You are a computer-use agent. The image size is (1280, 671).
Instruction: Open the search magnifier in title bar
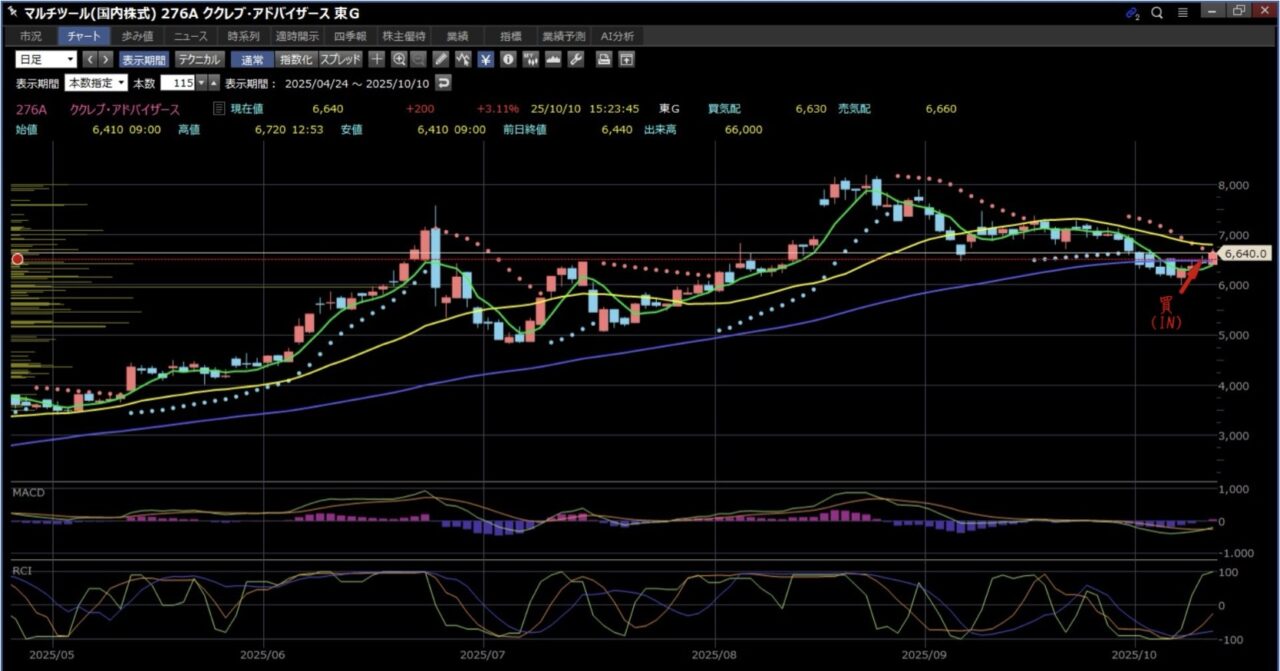pyautogui.click(x=1157, y=12)
